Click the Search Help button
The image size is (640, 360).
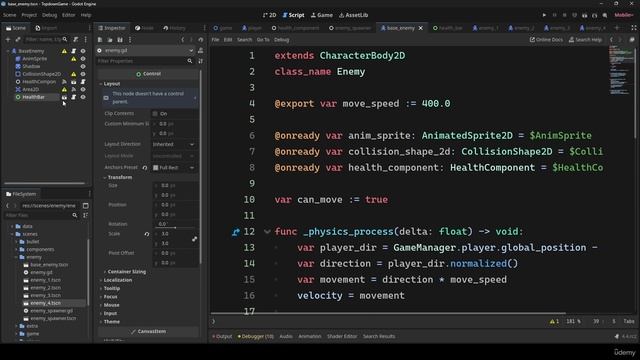click(585, 40)
